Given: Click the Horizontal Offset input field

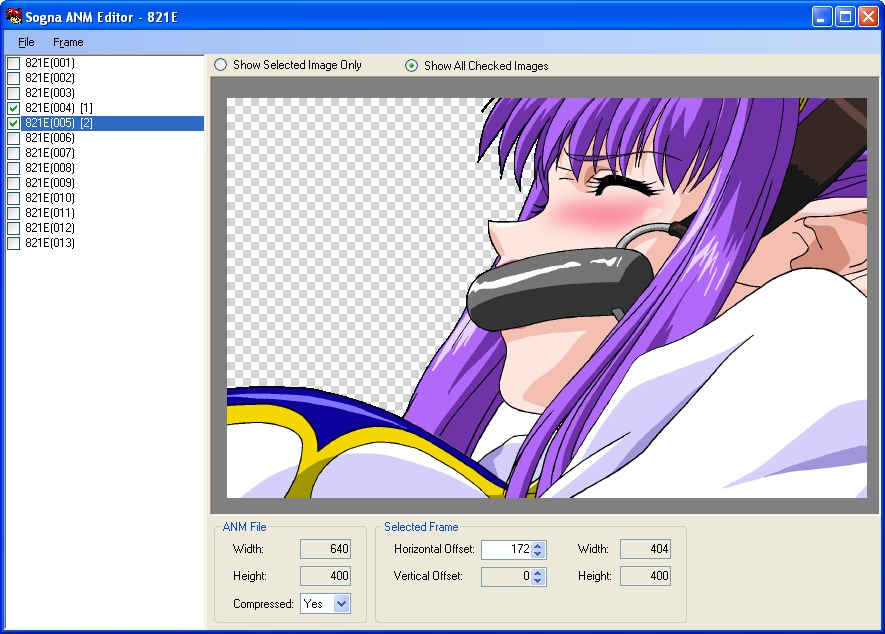Looking at the screenshot, I should pos(506,549).
